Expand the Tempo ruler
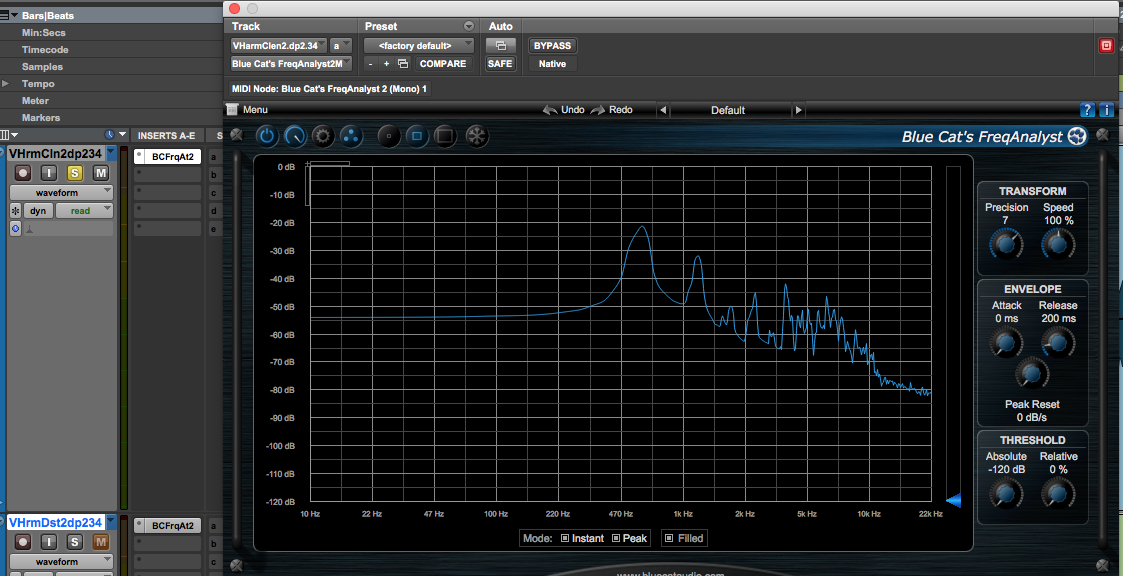1123x576 pixels. [x=6, y=84]
